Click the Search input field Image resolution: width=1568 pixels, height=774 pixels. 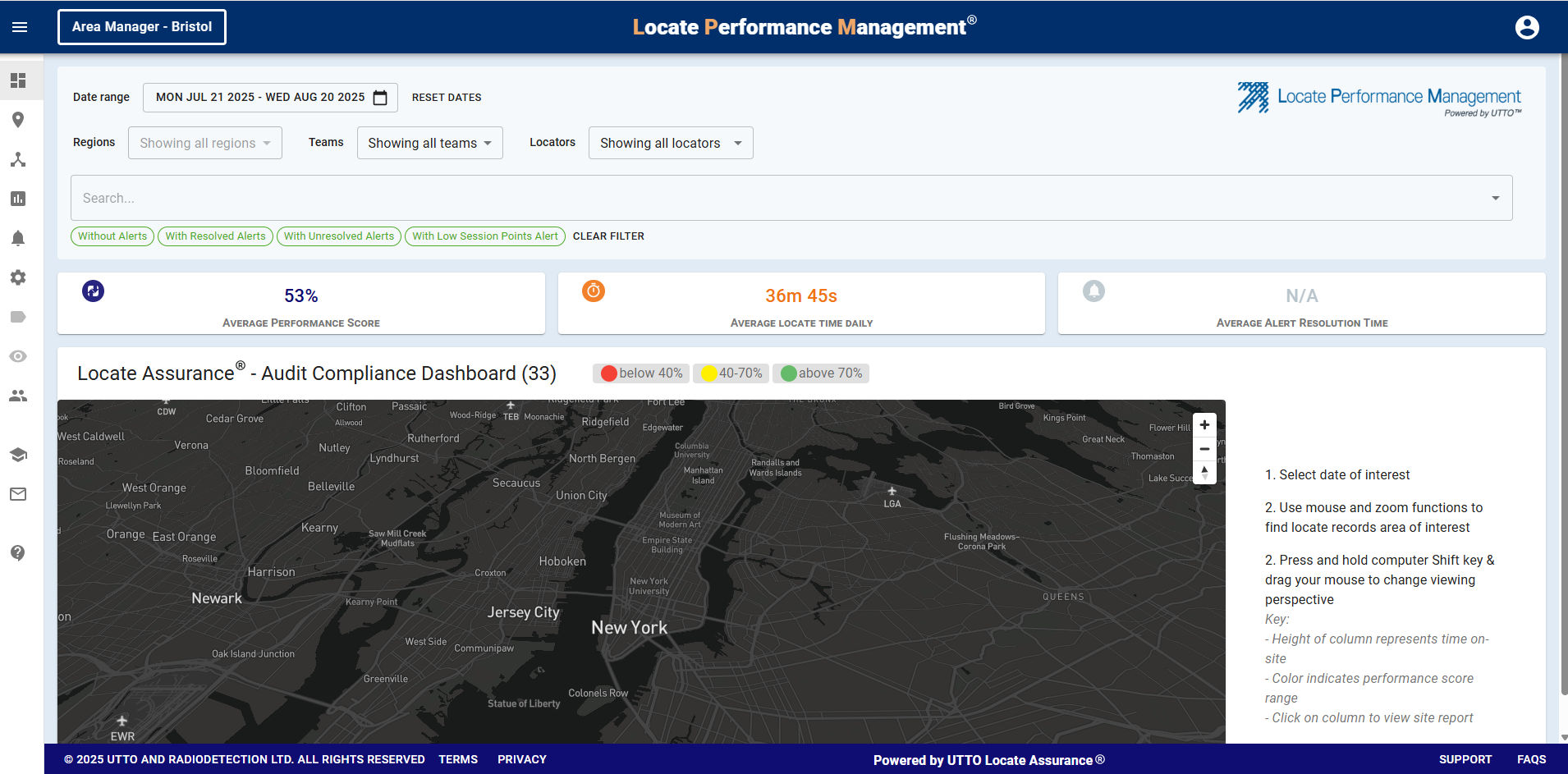click(x=791, y=198)
